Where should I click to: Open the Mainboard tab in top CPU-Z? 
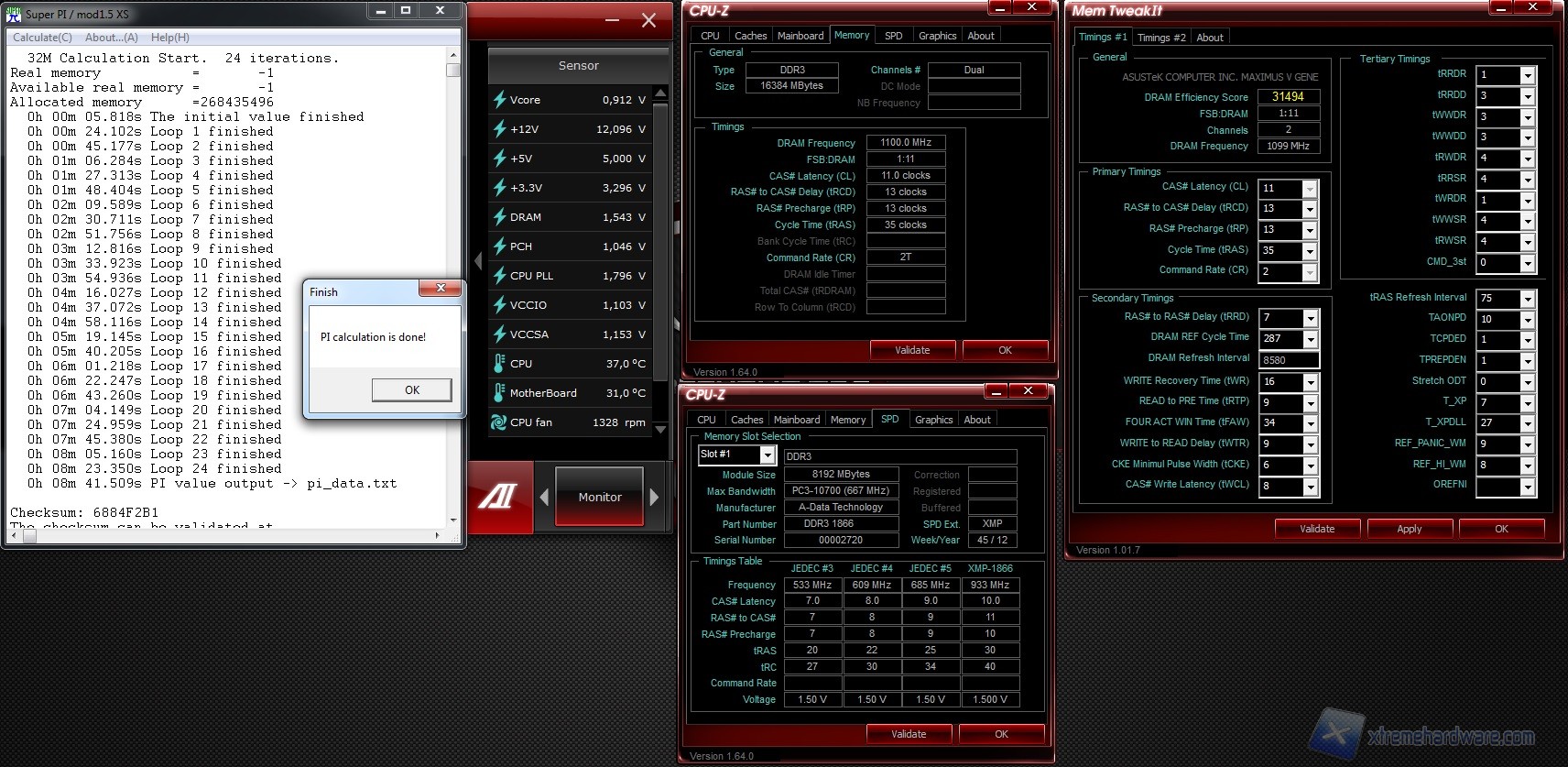[x=800, y=36]
